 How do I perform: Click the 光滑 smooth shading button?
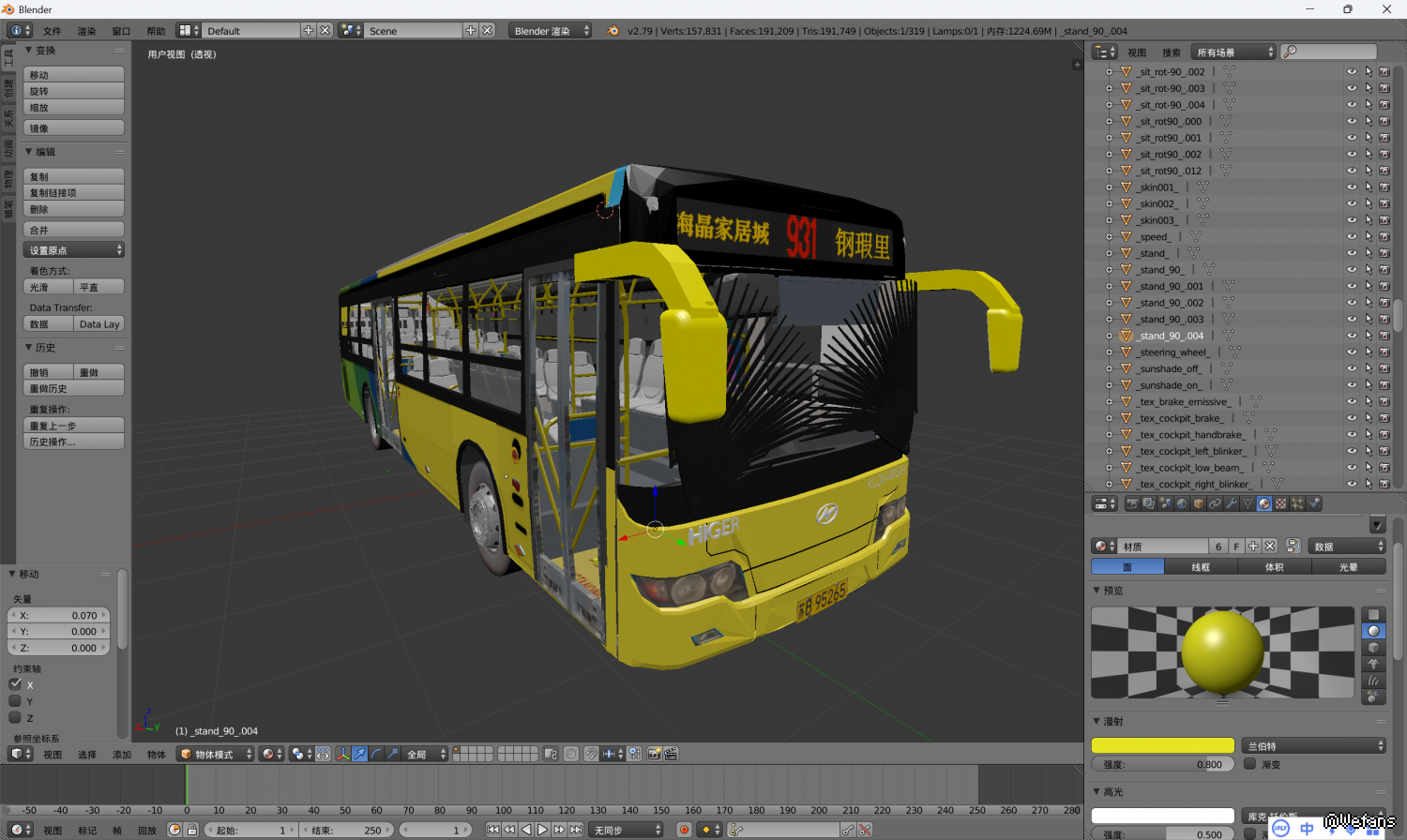(48, 287)
